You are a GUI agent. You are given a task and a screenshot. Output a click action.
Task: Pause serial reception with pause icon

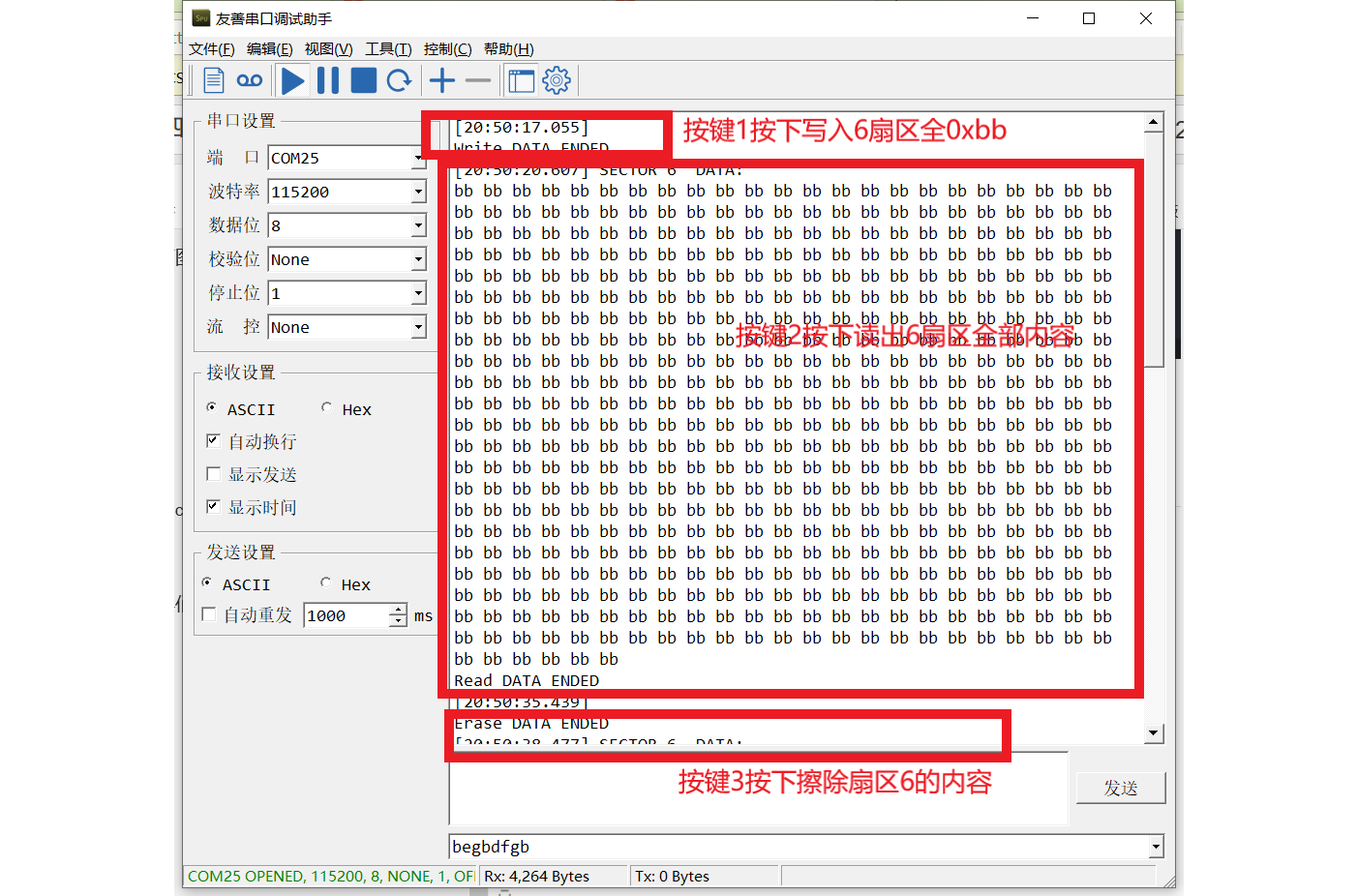coord(328,80)
